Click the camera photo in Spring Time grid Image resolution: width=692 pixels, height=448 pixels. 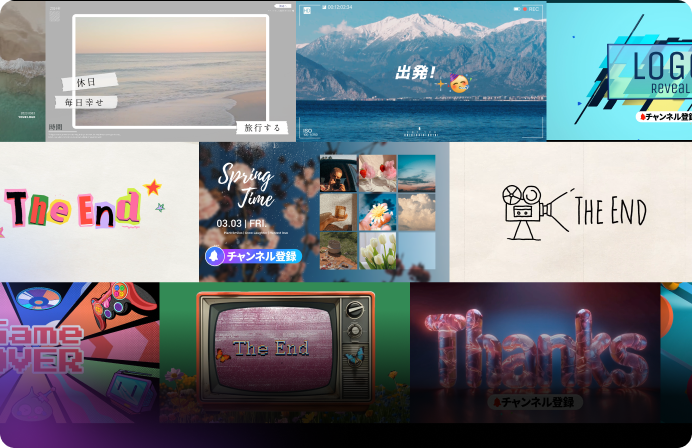pos(338,174)
